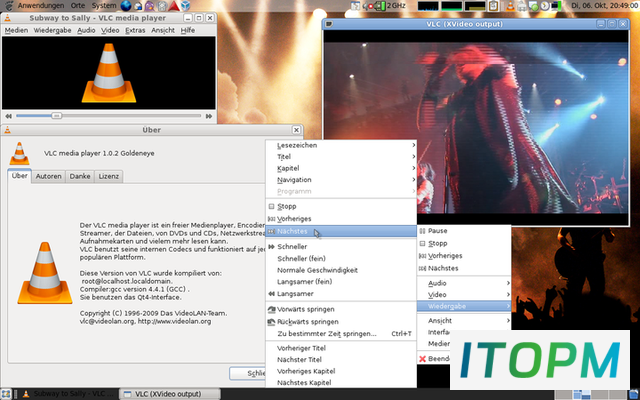Click the VLC fast-forward button under the cone
The width and height of the screenshot is (640, 400).
coord(209,116)
